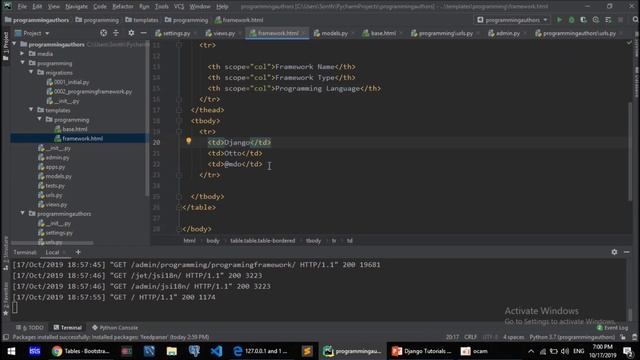The width and height of the screenshot is (640, 360).
Task: Open Sublime Text from taskbar
Action: tap(307, 351)
